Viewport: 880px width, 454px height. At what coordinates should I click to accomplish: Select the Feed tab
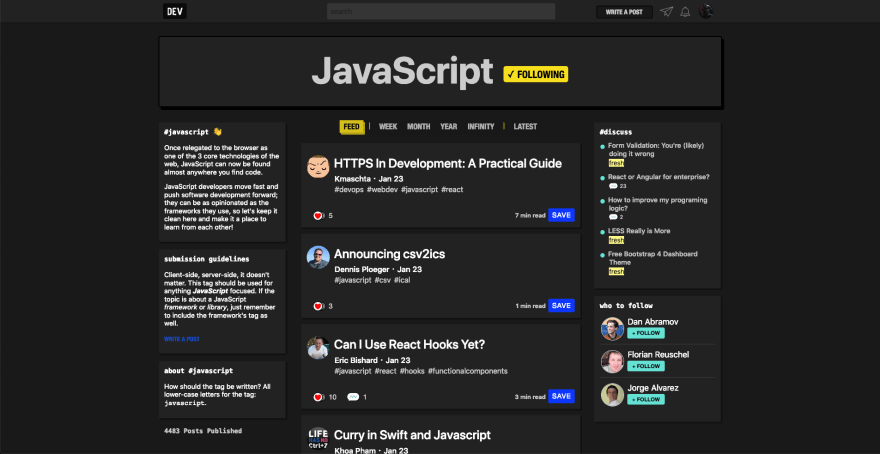click(351, 127)
